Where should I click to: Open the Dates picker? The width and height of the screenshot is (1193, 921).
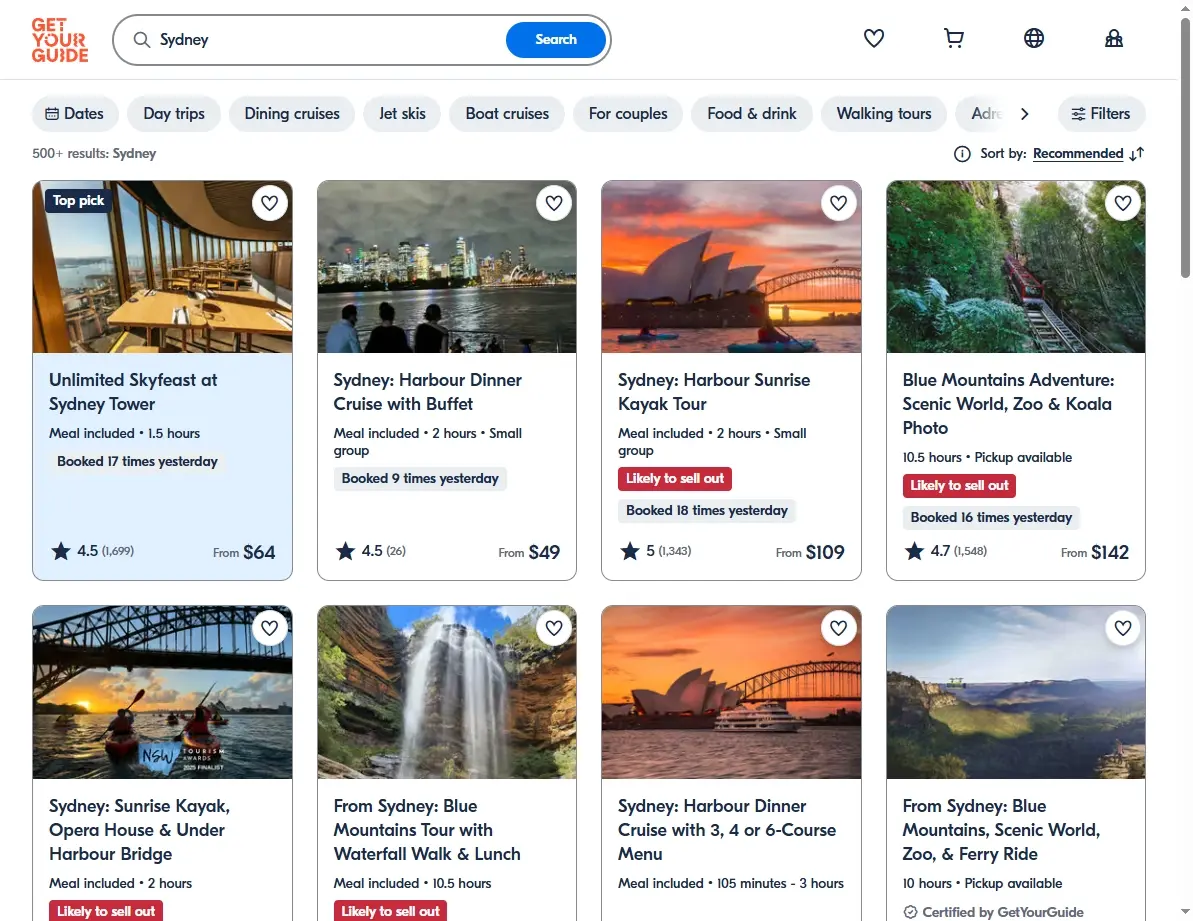[x=75, y=113]
